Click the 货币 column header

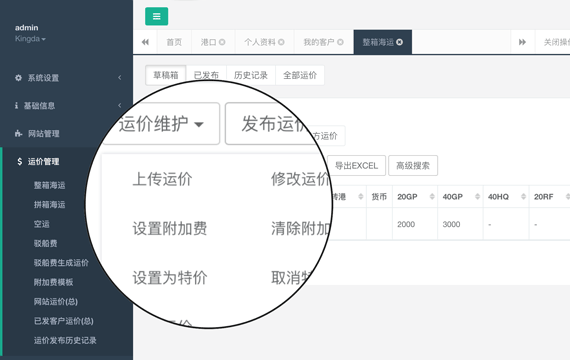point(379,197)
